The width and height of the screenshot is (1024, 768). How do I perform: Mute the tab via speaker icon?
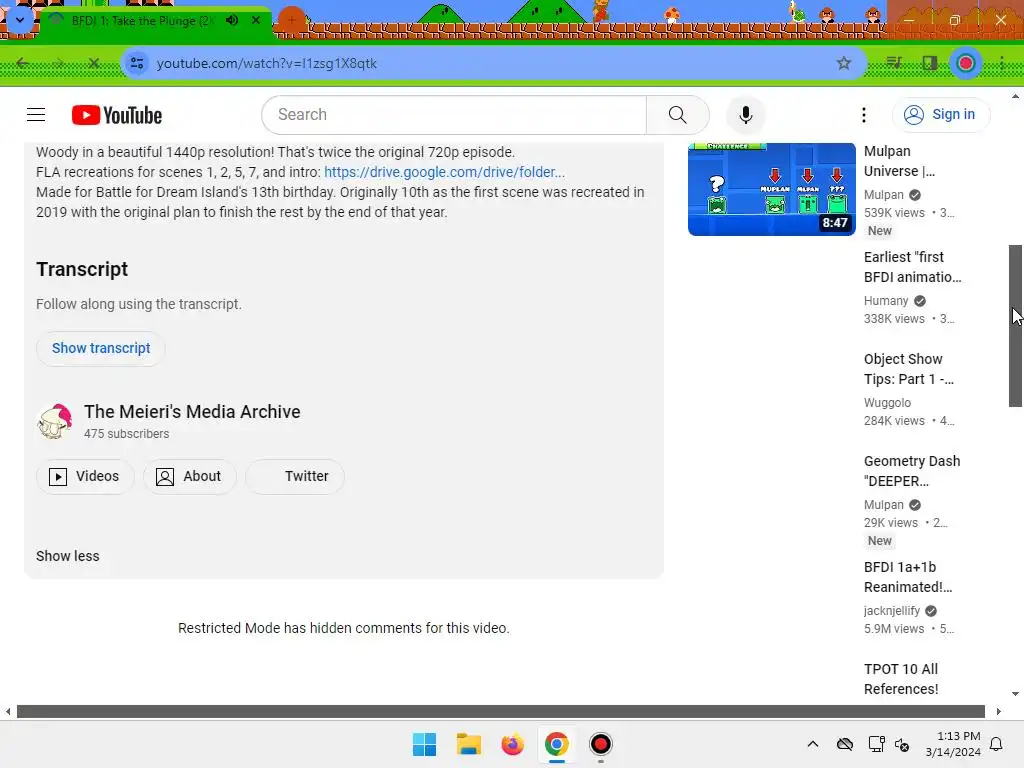pyautogui.click(x=232, y=20)
